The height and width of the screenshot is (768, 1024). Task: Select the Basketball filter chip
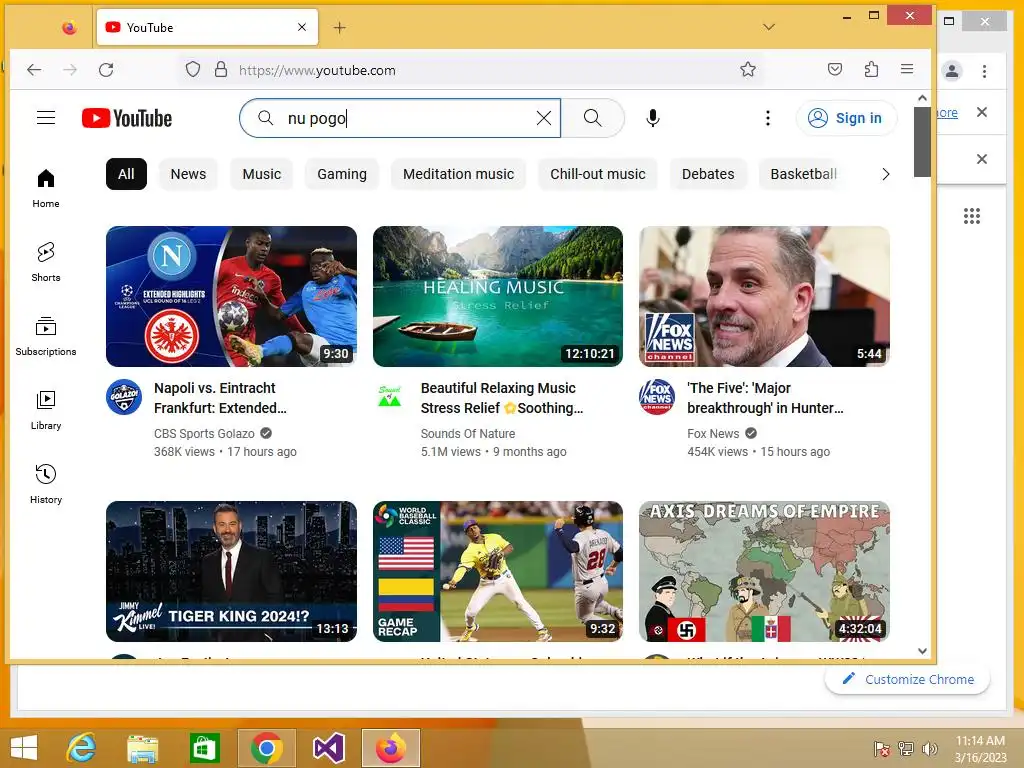pos(803,174)
